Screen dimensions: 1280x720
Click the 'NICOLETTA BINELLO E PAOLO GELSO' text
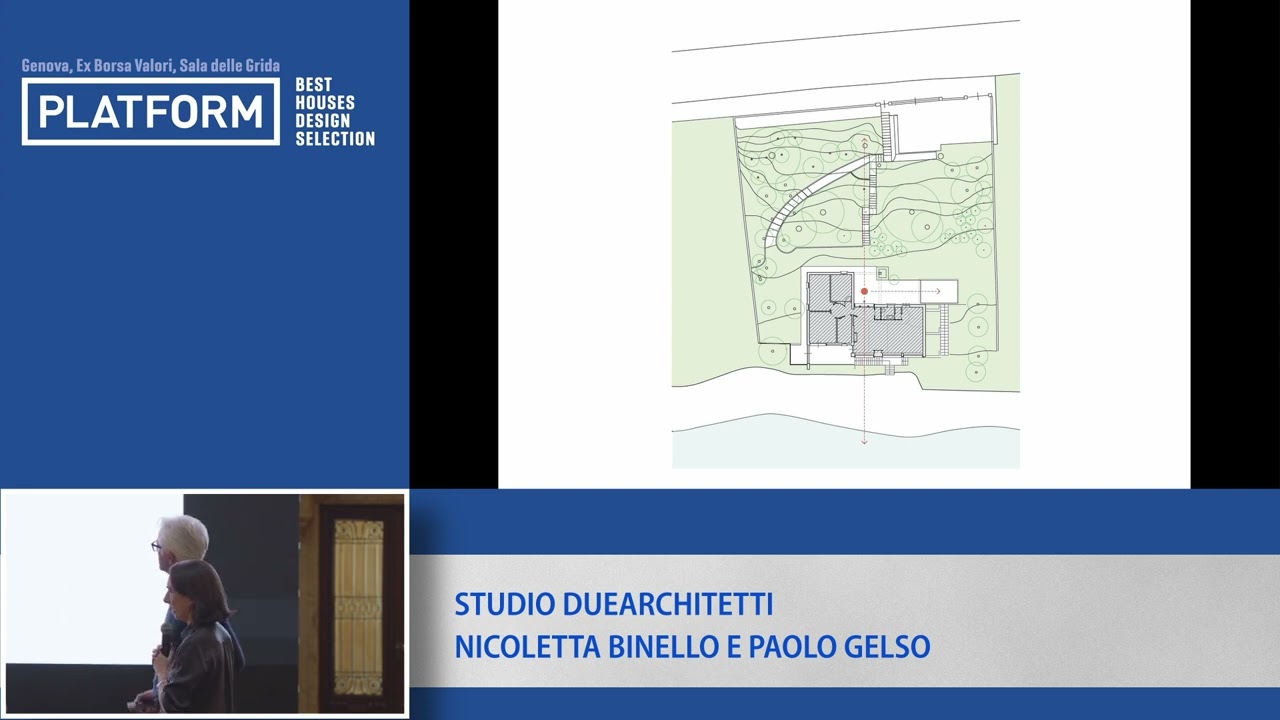(692, 647)
